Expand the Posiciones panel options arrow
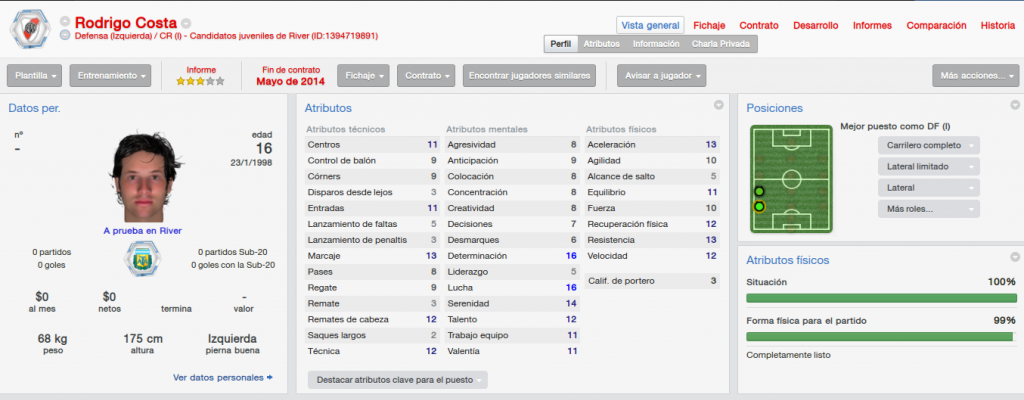 click(1014, 105)
